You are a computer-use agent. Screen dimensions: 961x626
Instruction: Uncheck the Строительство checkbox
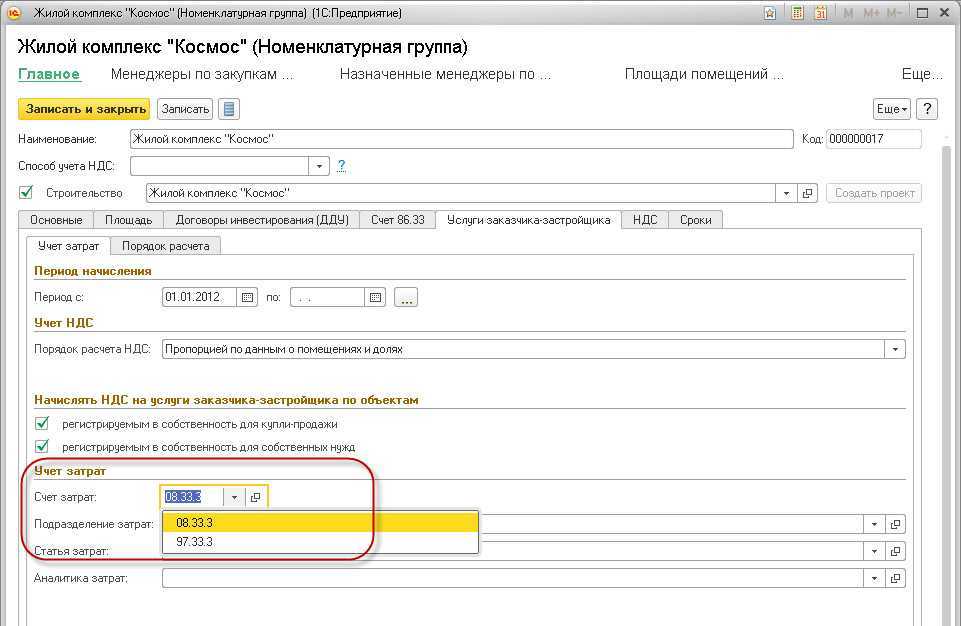pos(26,193)
